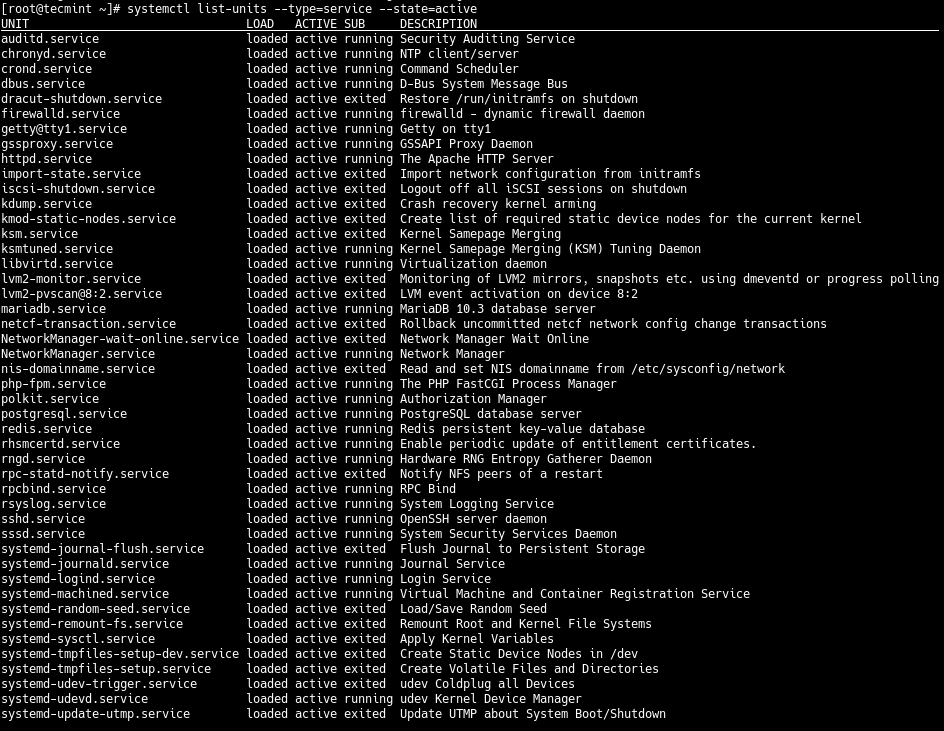This screenshot has height=731, width=944.
Task: Click the "OpenSSH server daemon" description
Action: tap(473, 519)
